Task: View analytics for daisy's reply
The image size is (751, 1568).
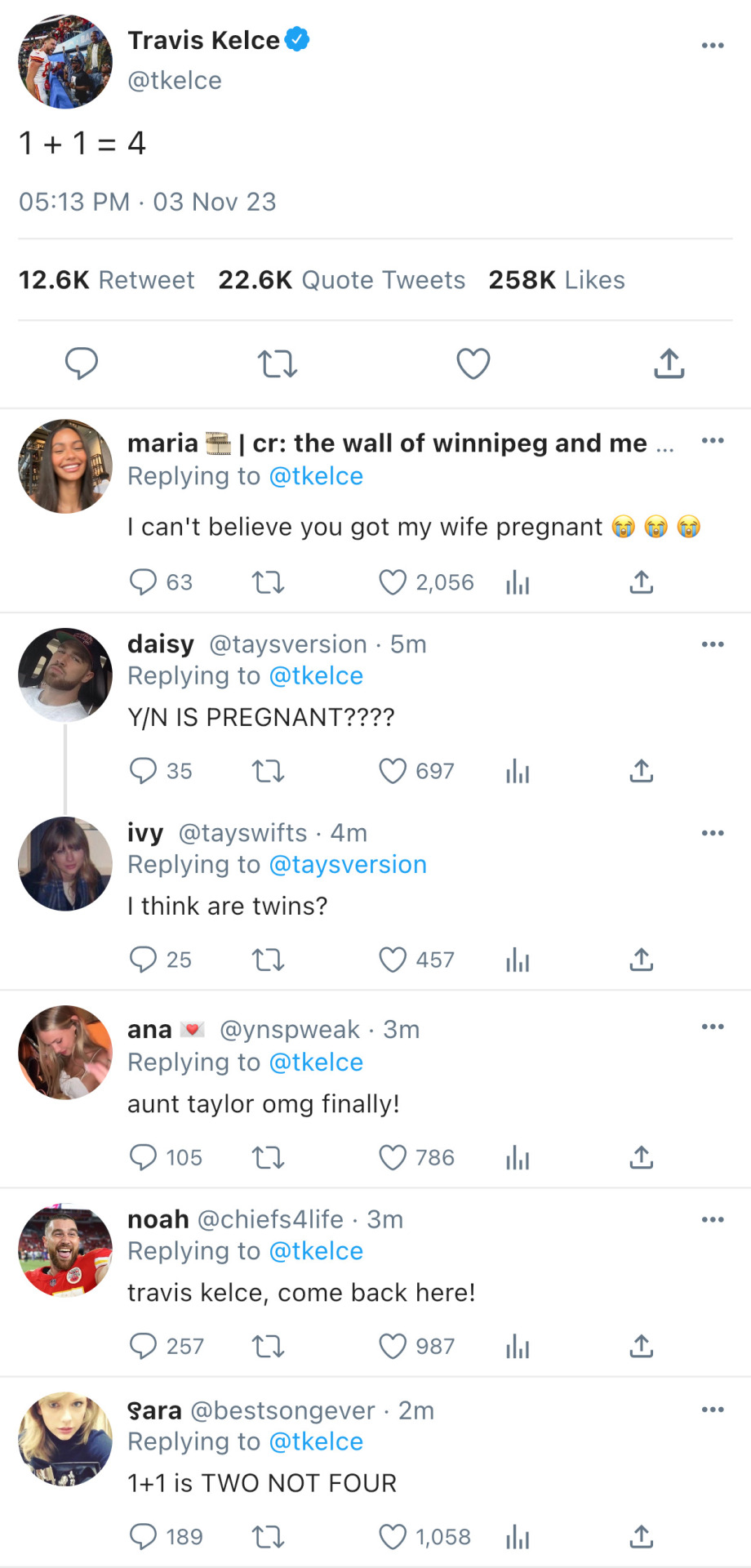Action: coord(518,771)
